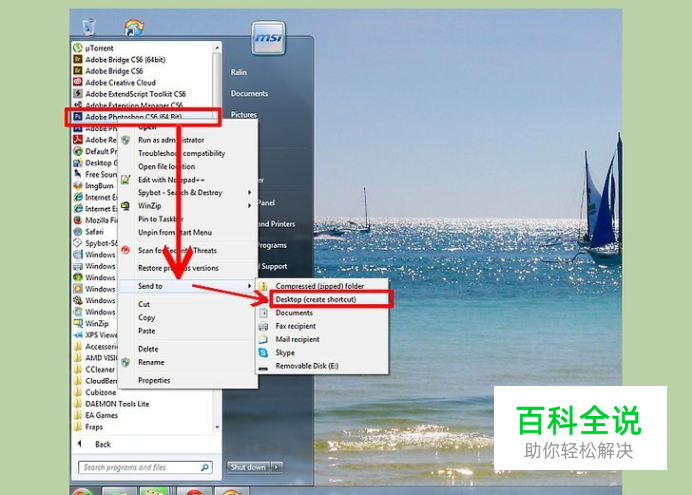Click the ImgBurn program icon
Screen dimensions: 692x495
[78, 185]
